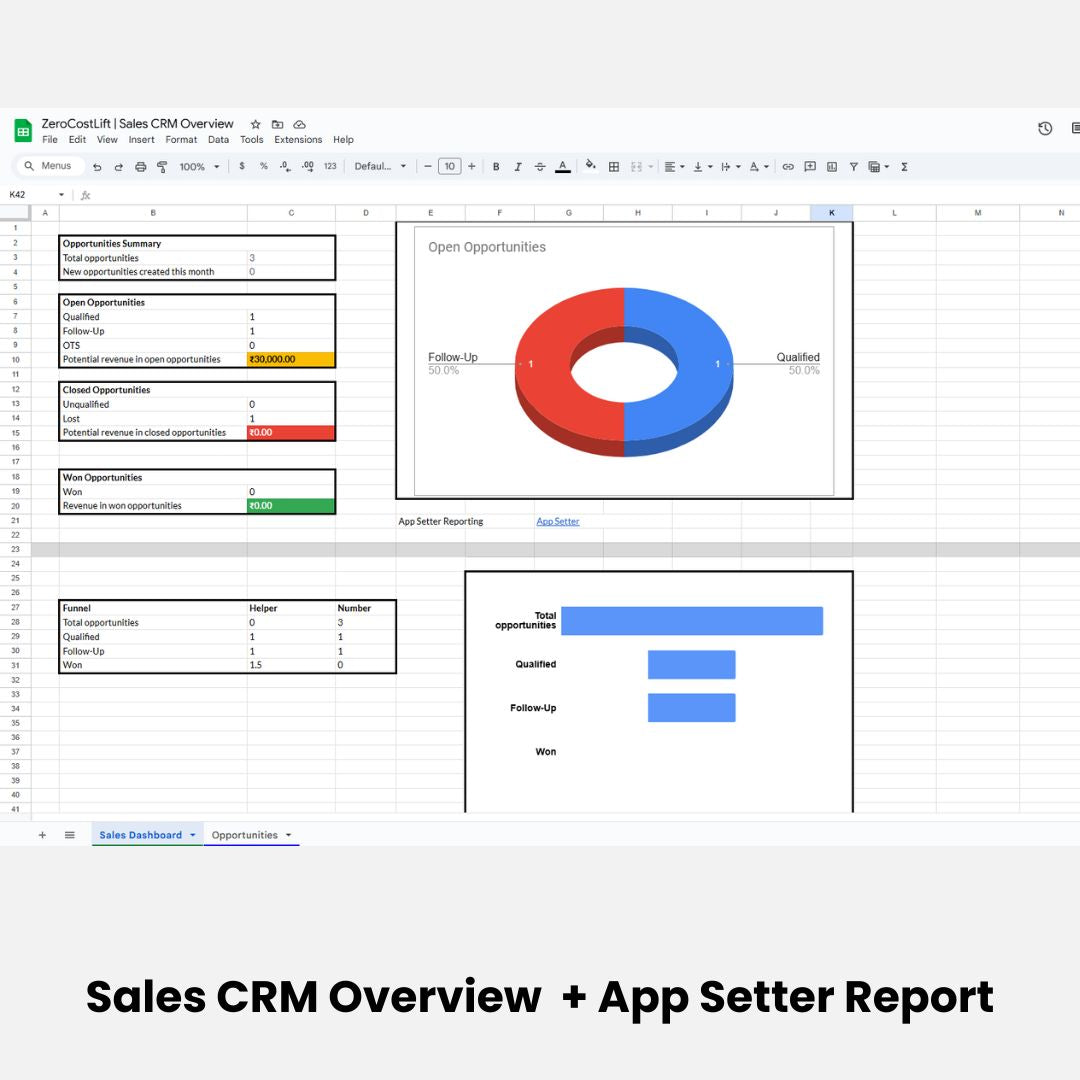
Task: Toggle Bold formatting
Action: pyautogui.click(x=496, y=167)
